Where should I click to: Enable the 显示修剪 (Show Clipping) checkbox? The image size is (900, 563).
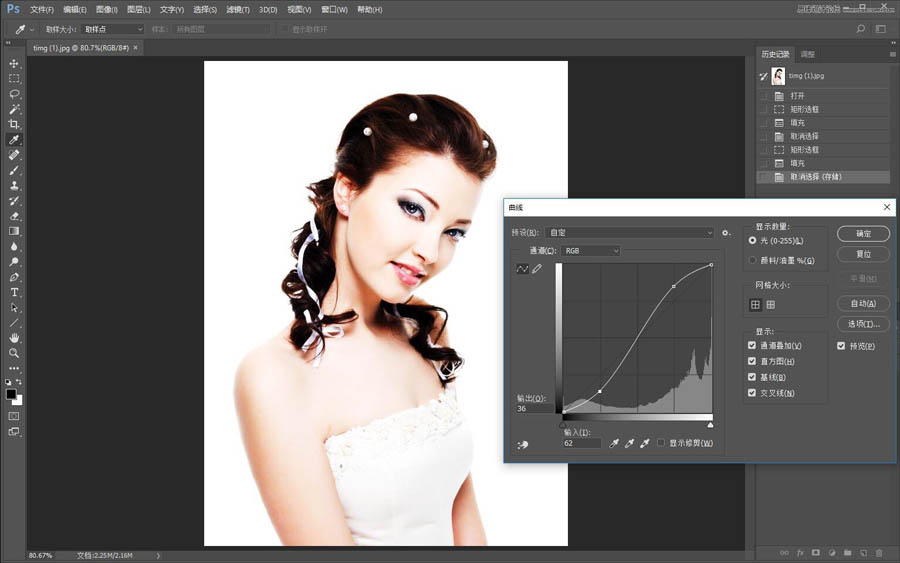(x=661, y=442)
